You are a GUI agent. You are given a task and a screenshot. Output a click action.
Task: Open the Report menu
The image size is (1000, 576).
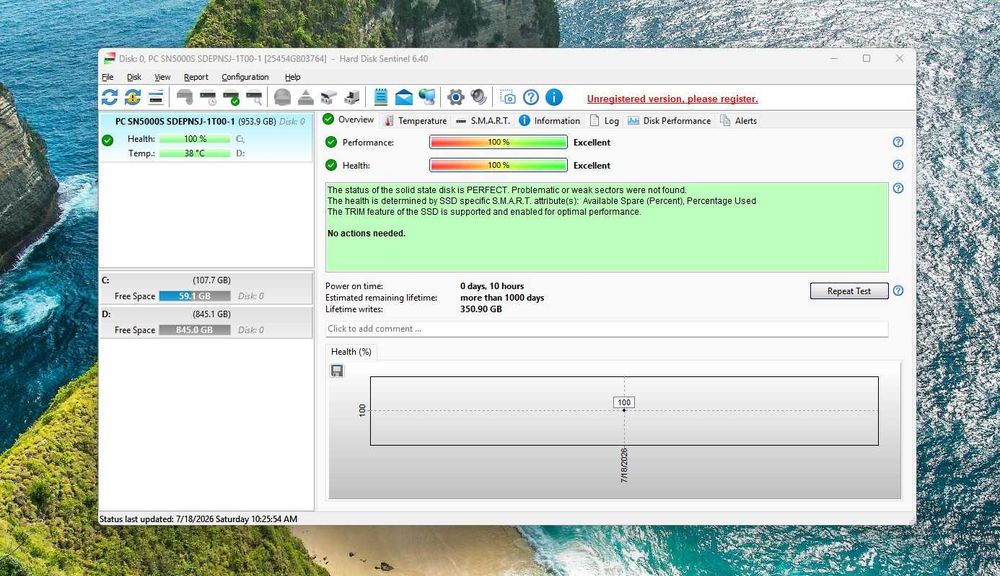tap(196, 77)
